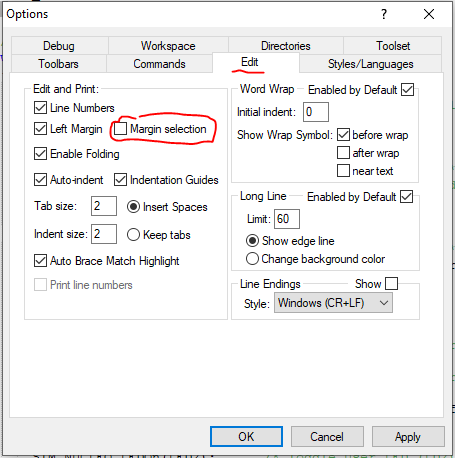This screenshot has height=458, width=455.
Task: Toggle the Line Numbers checkbox
Action: [x=40, y=108]
